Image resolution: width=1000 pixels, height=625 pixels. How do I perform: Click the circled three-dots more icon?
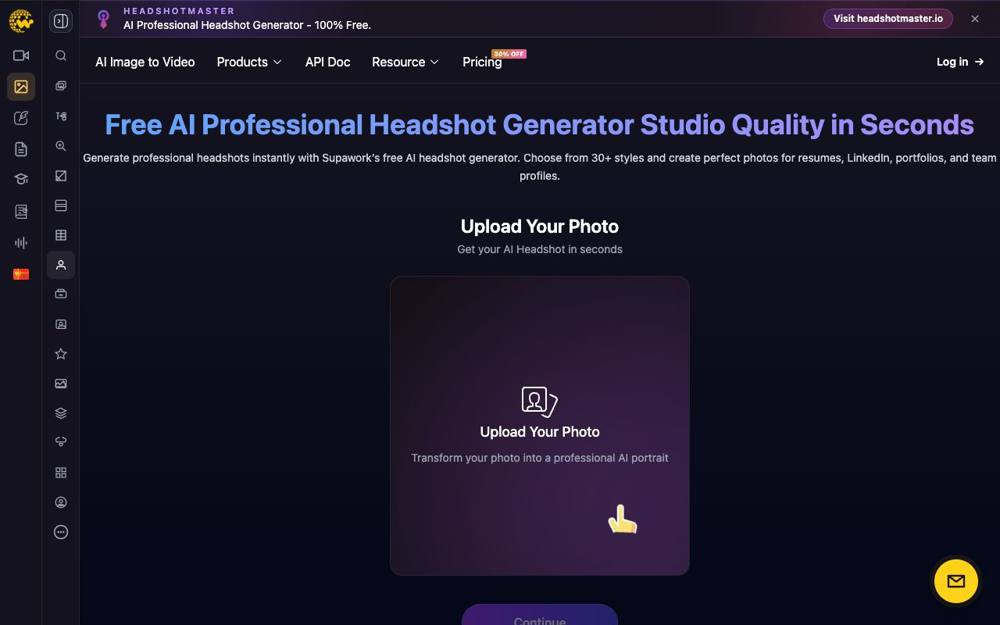point(61,532)
